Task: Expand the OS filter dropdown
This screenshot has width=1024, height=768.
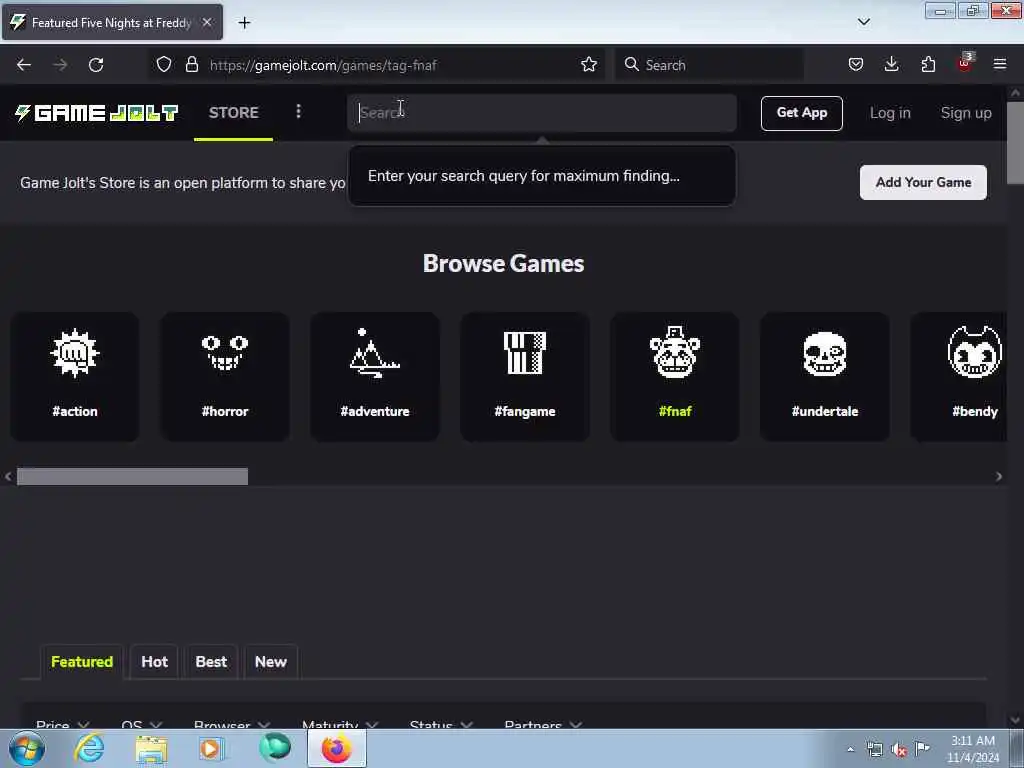Action: (142, 724)
